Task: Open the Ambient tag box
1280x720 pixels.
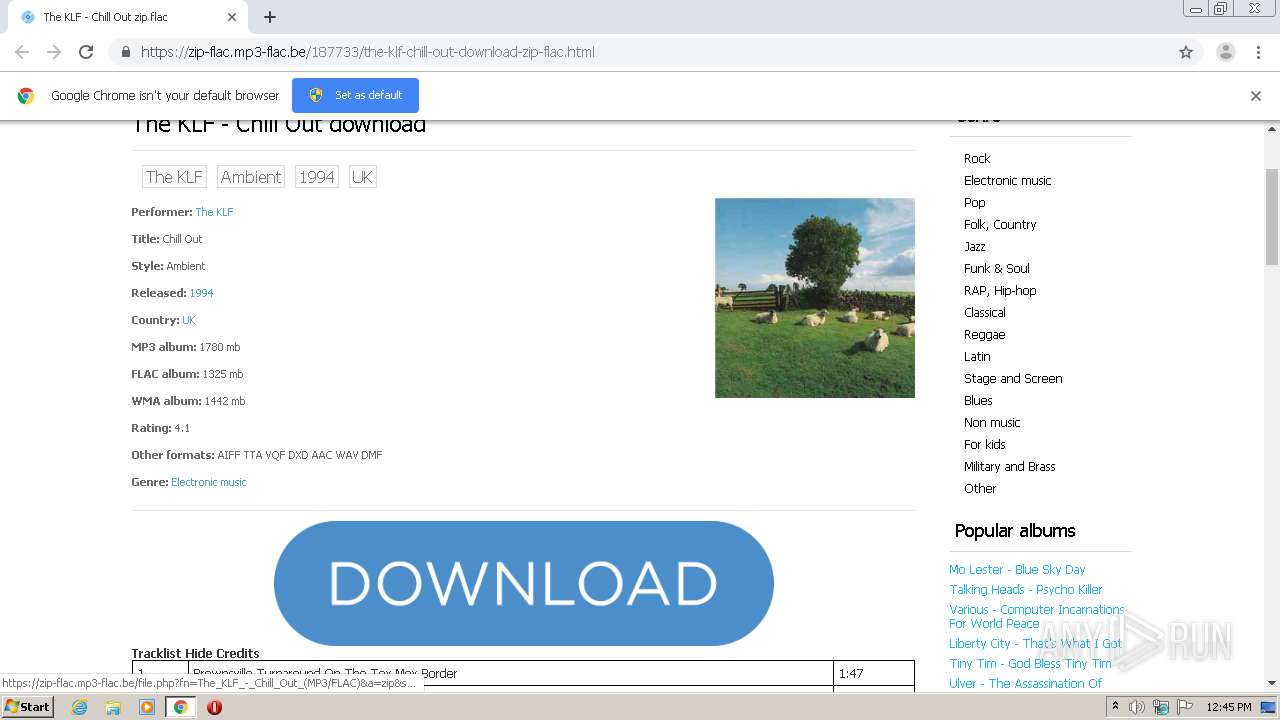Action: point(251,177)
